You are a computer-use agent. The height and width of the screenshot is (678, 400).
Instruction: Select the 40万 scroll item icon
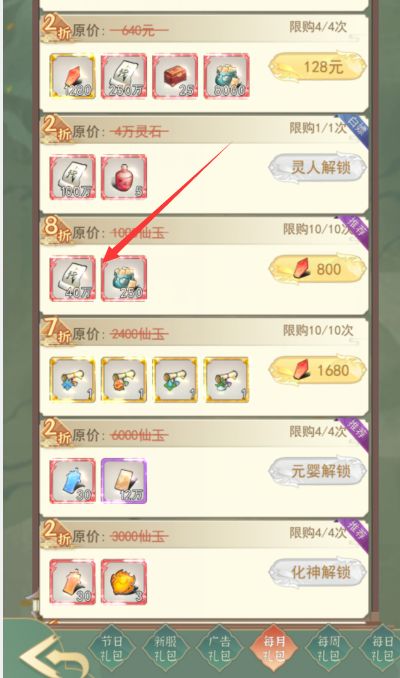(72, 279)
